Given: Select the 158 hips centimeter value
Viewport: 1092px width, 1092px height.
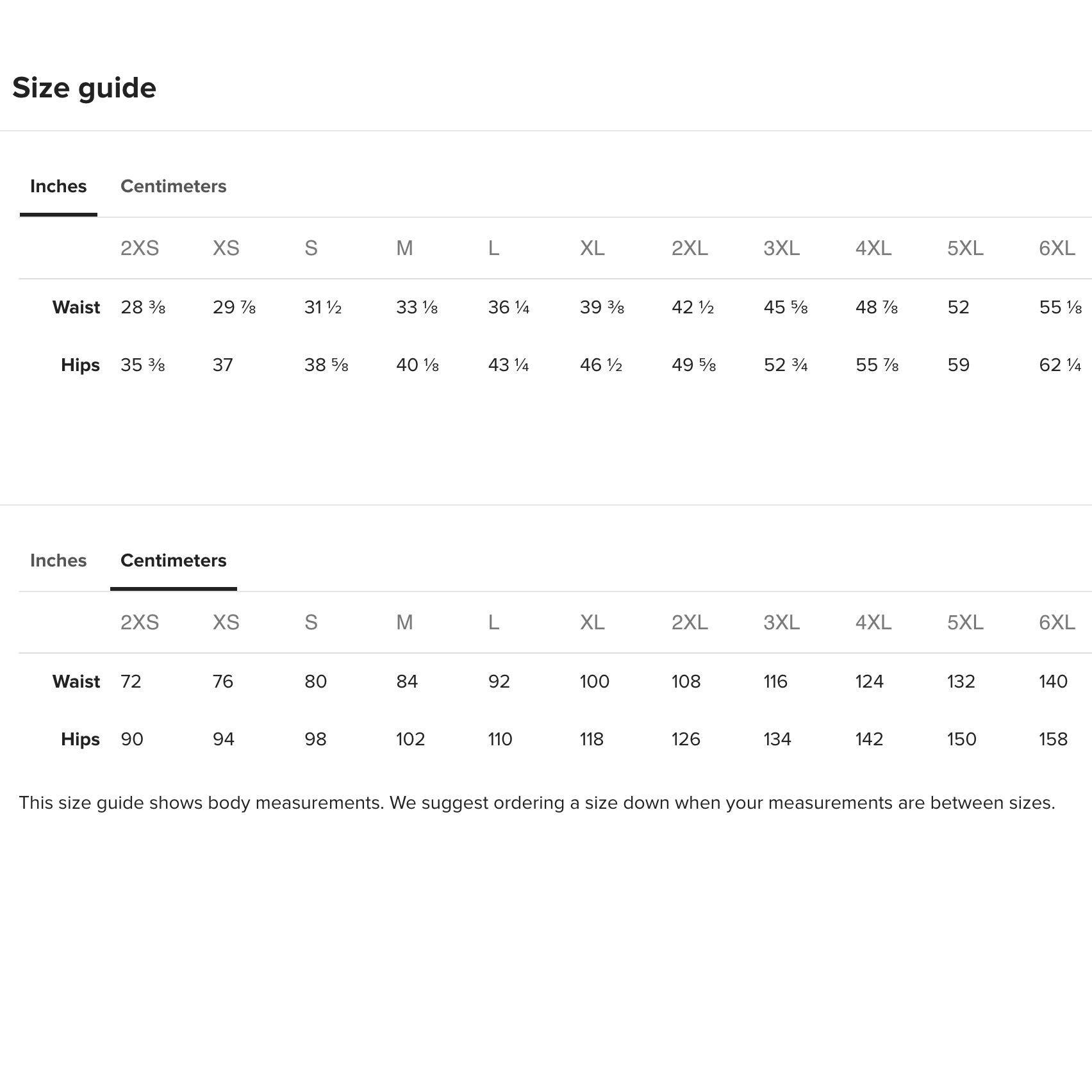Looking at the screenshot, I should pos(1053,740).
